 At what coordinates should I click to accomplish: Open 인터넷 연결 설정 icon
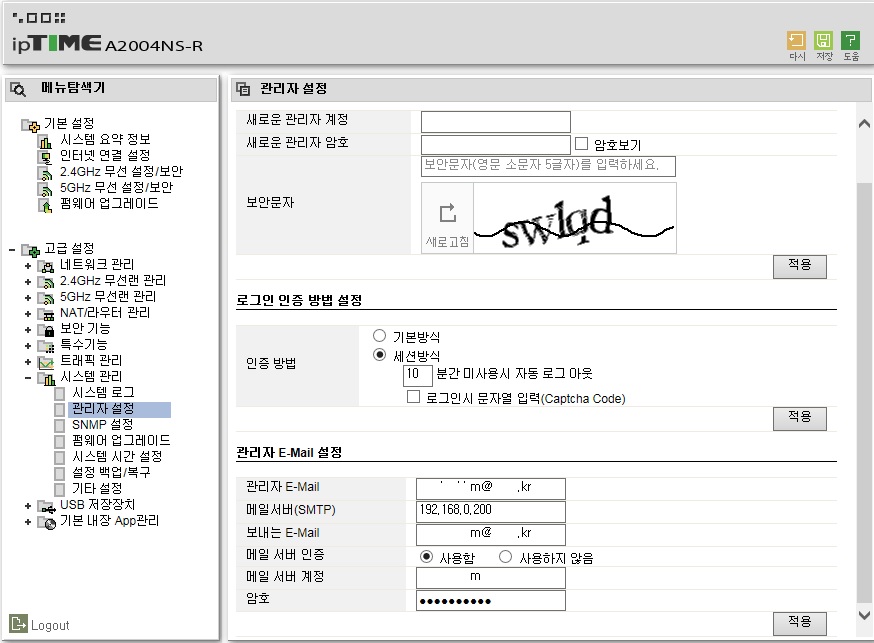point(45,158)
